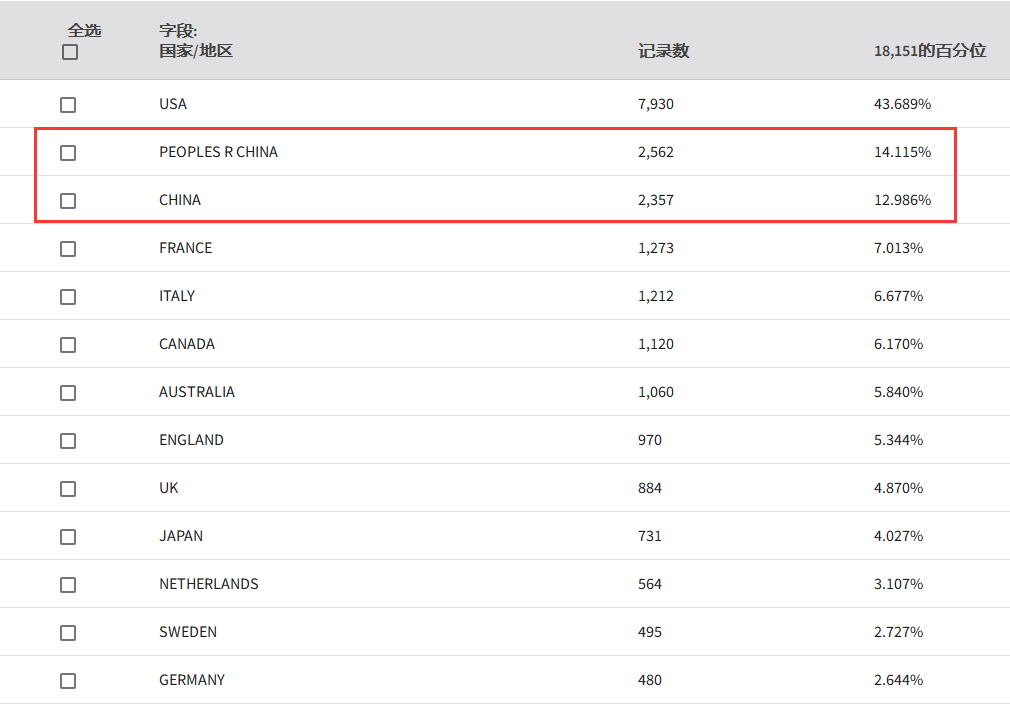Image resolution: width=1010 pixels, height=705 pixels.
Task: Check the UK row checkbox
Action: [68, 489]
